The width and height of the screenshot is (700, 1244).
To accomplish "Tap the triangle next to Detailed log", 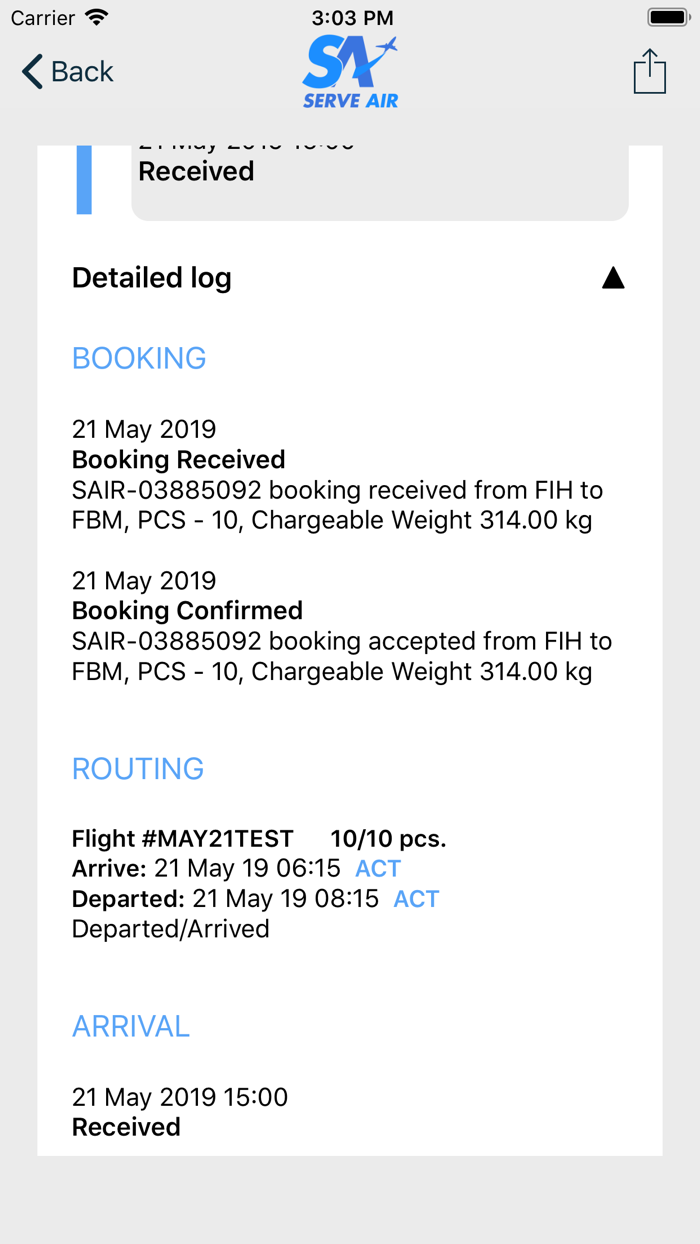I will (614, 277).
